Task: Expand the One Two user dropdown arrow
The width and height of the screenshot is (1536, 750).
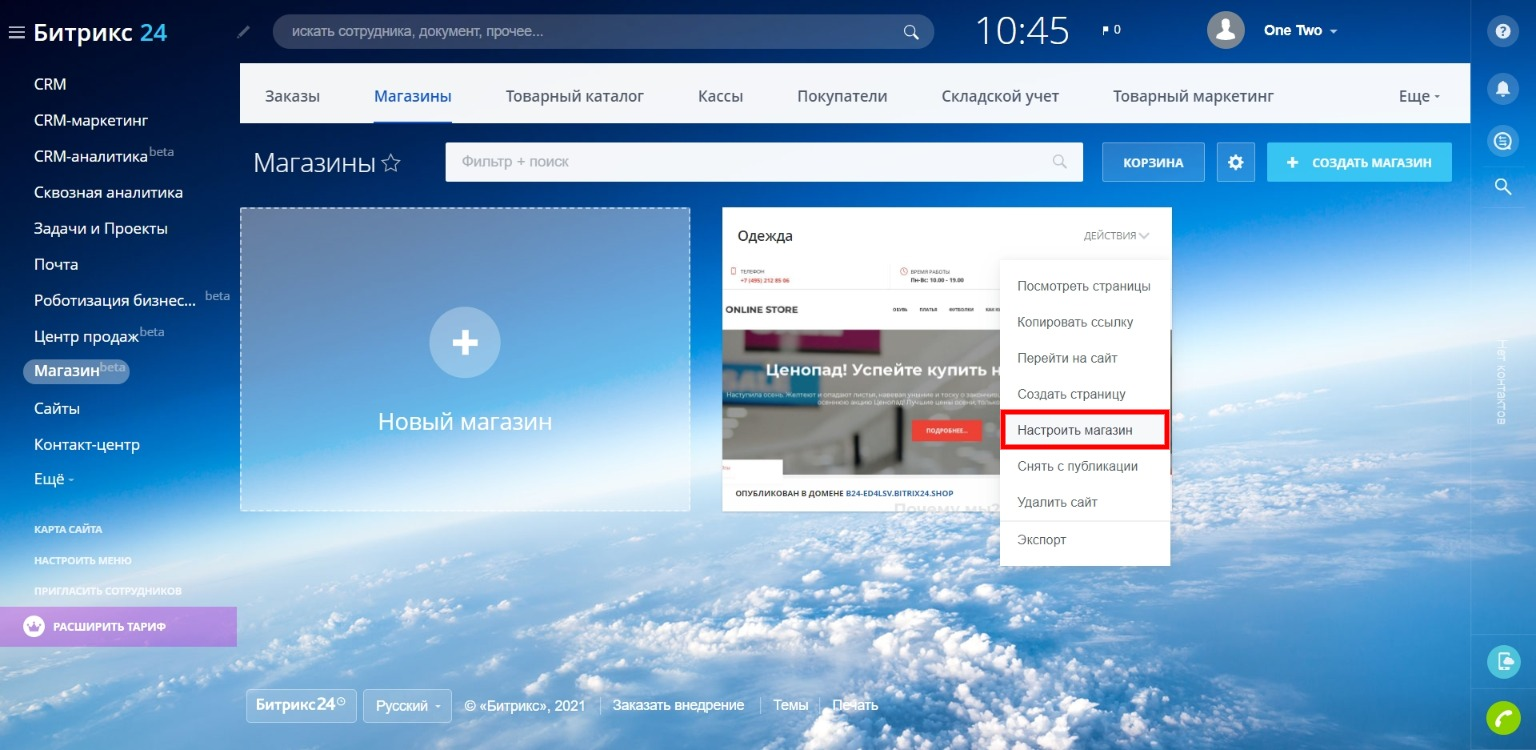Action: coord(1333,31)
